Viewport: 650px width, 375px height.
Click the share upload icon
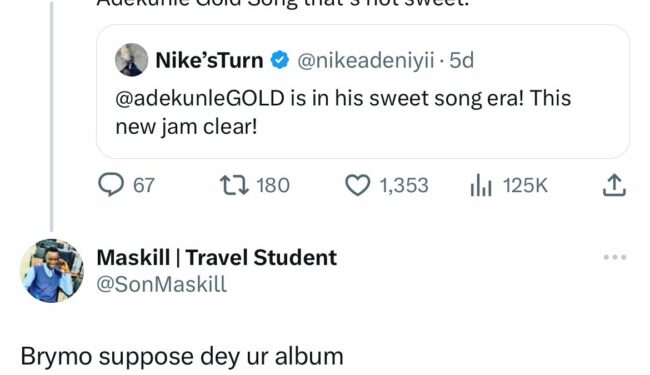point(614,185)
